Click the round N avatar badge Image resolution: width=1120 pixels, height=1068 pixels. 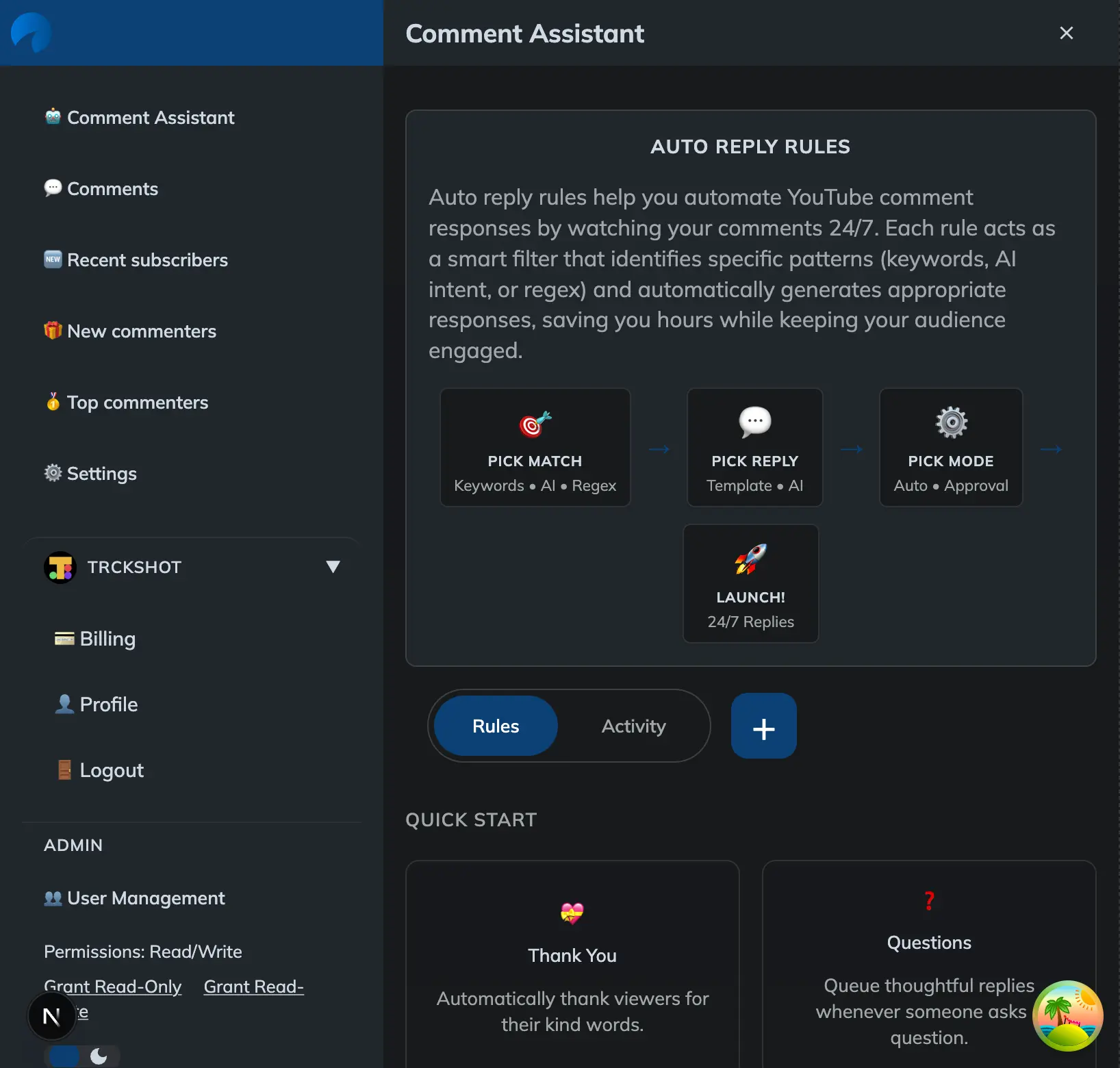tap(51, 1017)
